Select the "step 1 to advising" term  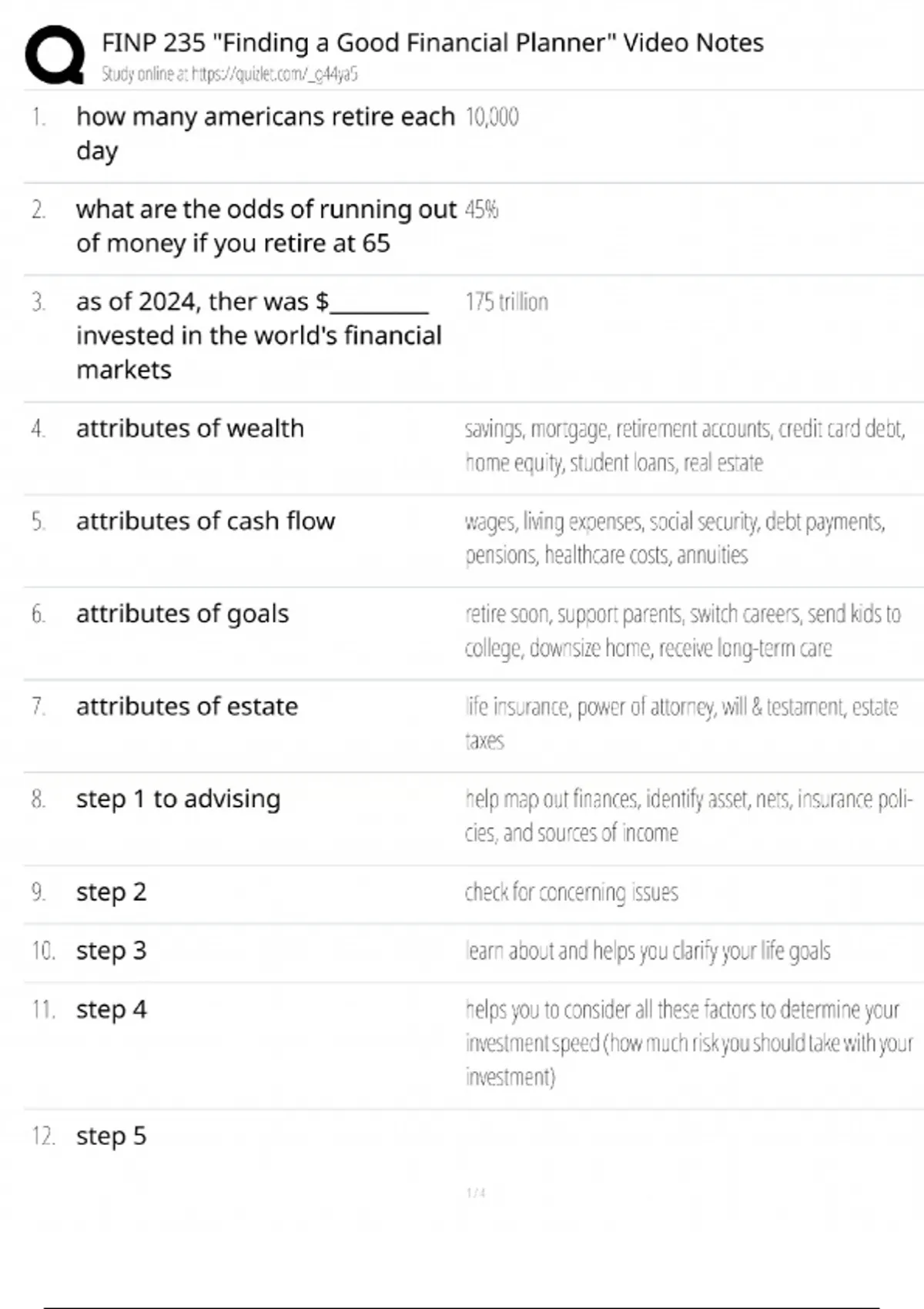pyautogui.click(x=178, y=799)
